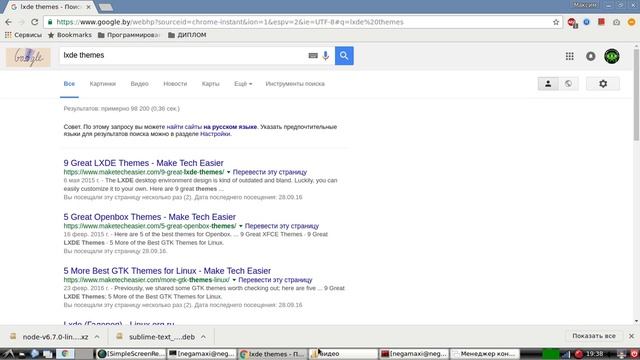Open the Настройки link in the tip
The width and height of the screenshot is (640, 360).
tap(215, 134)
